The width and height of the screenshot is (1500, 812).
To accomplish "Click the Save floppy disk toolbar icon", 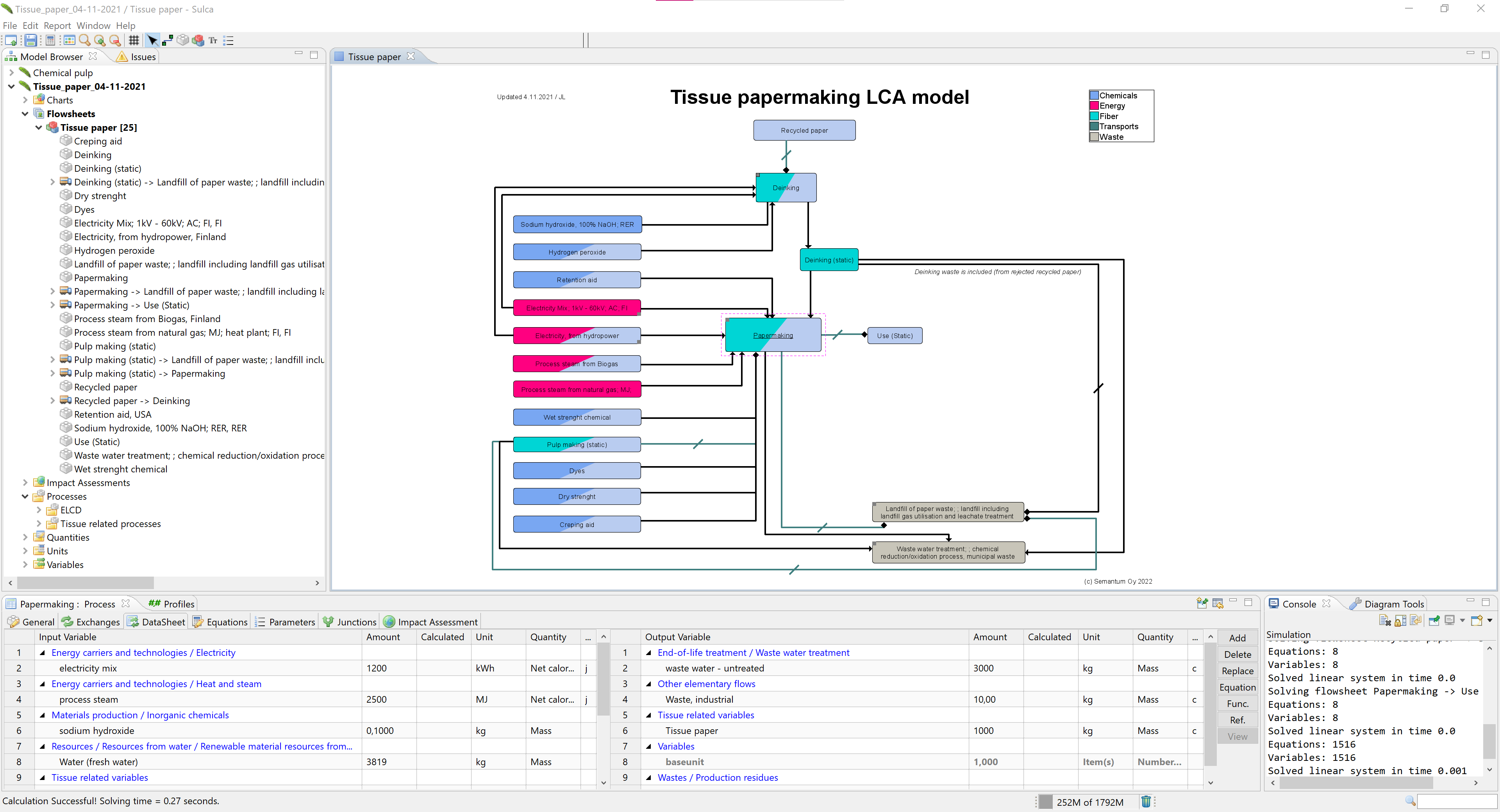I will pos(30,40).
